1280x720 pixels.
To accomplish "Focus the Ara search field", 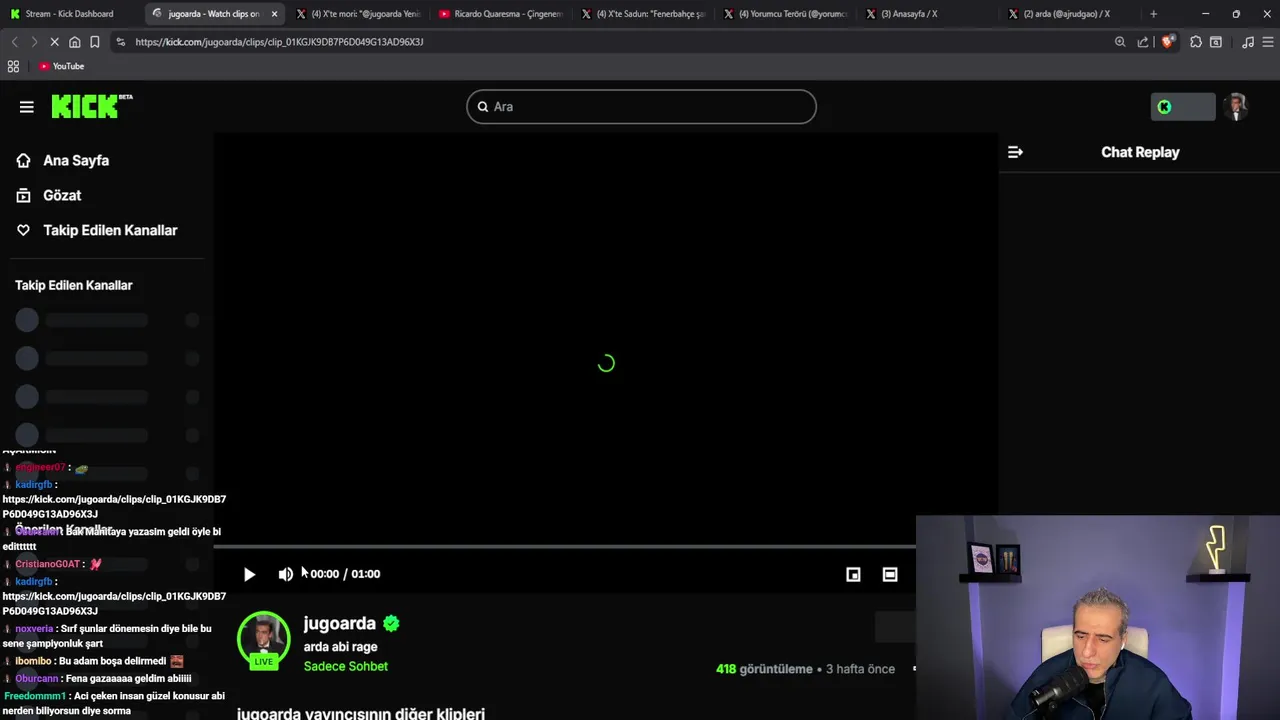I will [641, 107].
